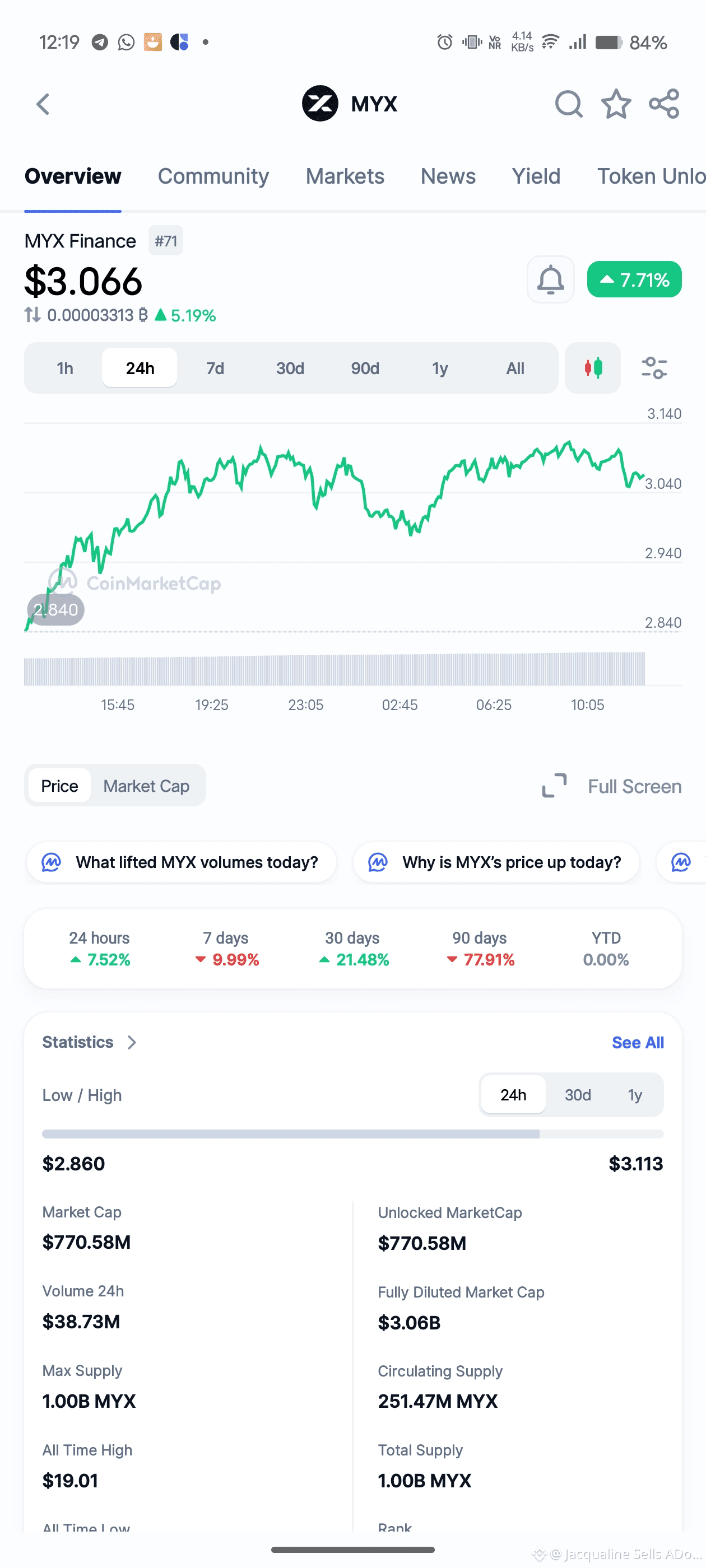Switch to the Markets tab
Screen dimensions: 706x1568
coord(345,176)
